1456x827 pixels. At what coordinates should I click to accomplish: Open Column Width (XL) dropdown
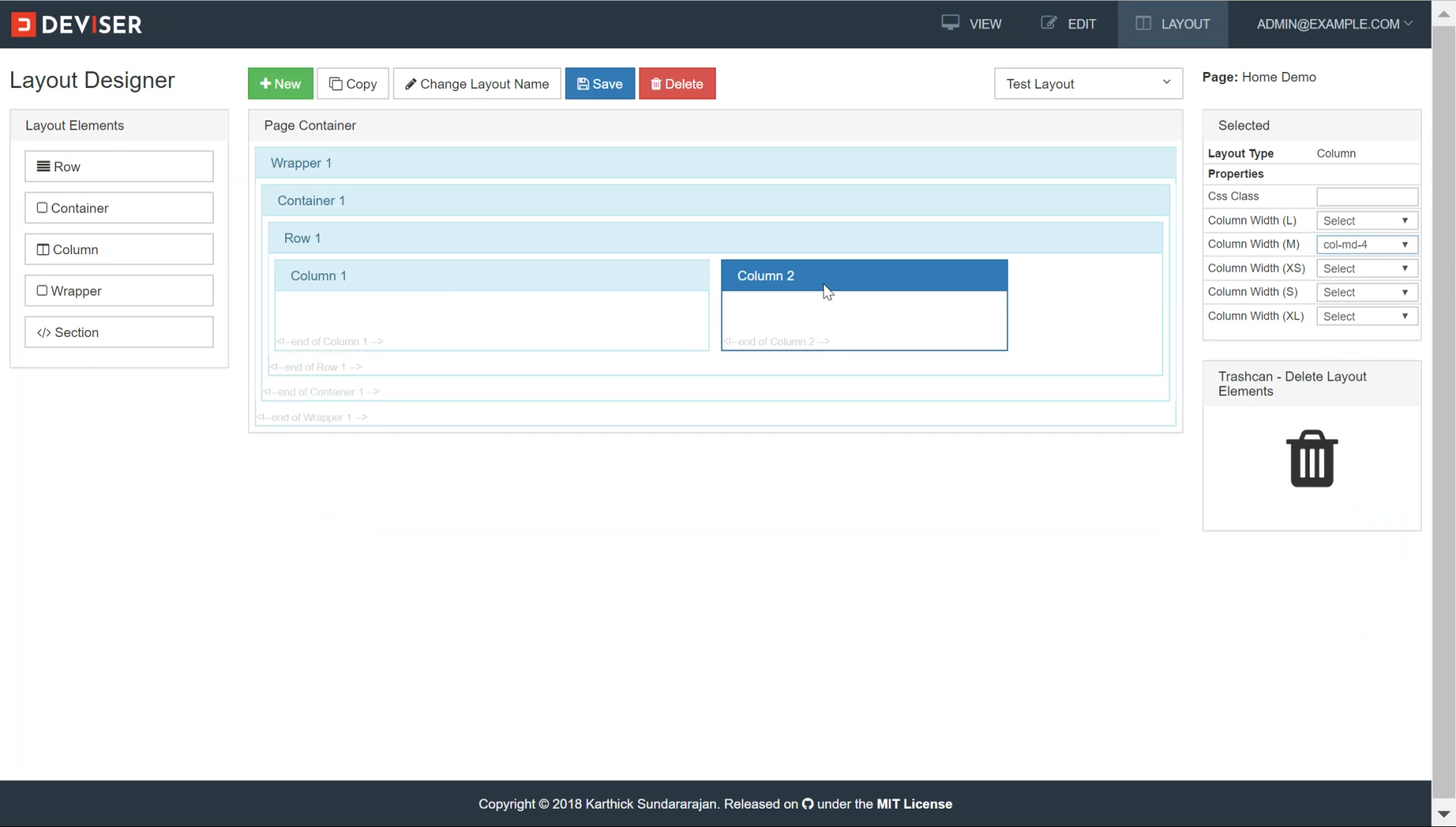1367,316
